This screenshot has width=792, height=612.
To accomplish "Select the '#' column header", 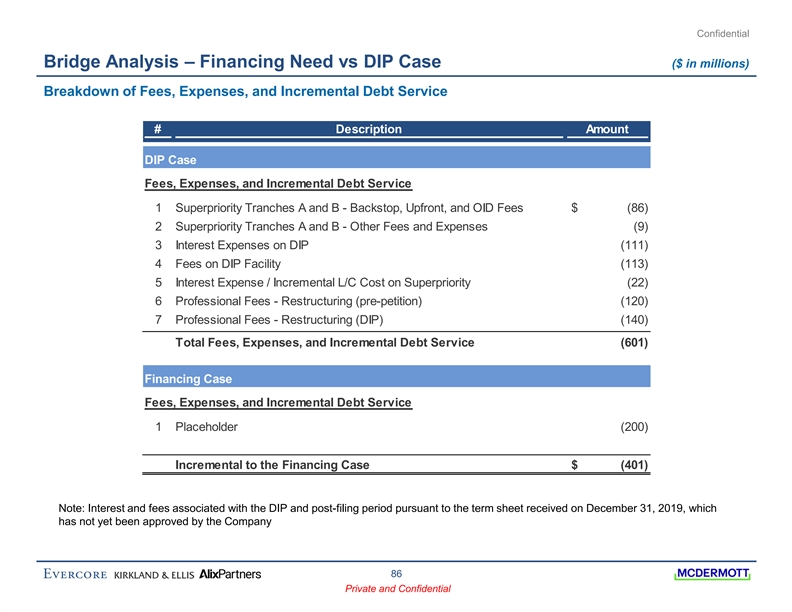I will click(x=158, y=129).
